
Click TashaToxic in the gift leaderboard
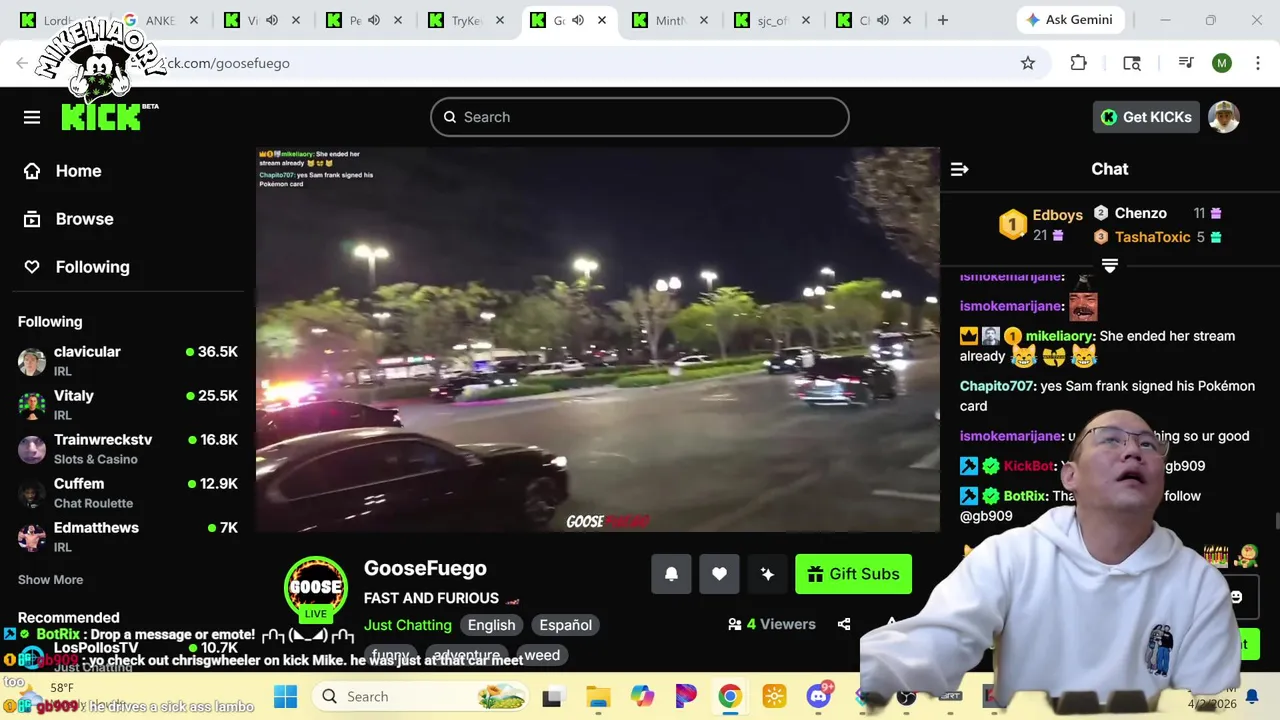point(1152,237)
